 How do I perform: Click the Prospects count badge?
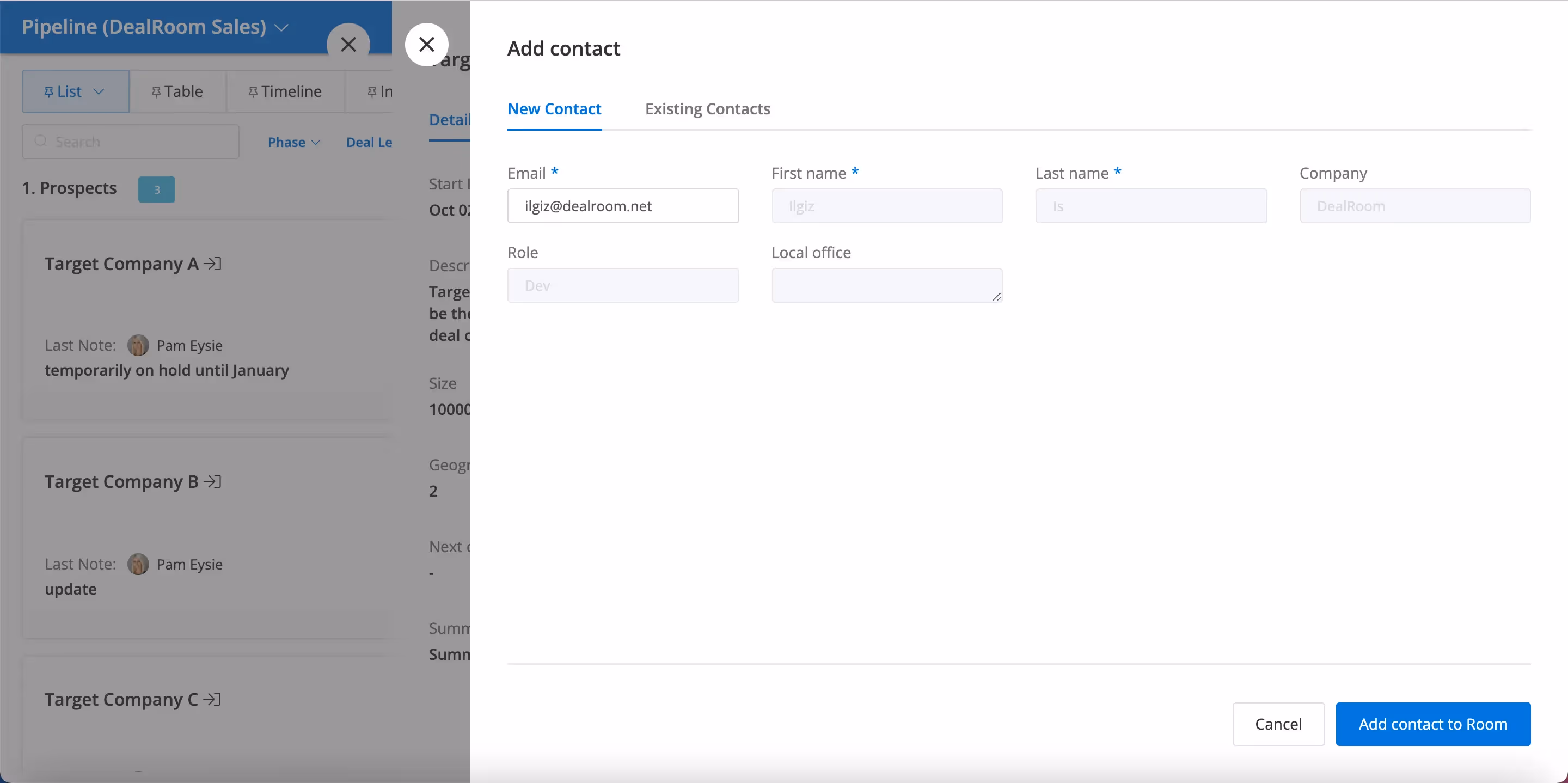(x=156, y=189)
